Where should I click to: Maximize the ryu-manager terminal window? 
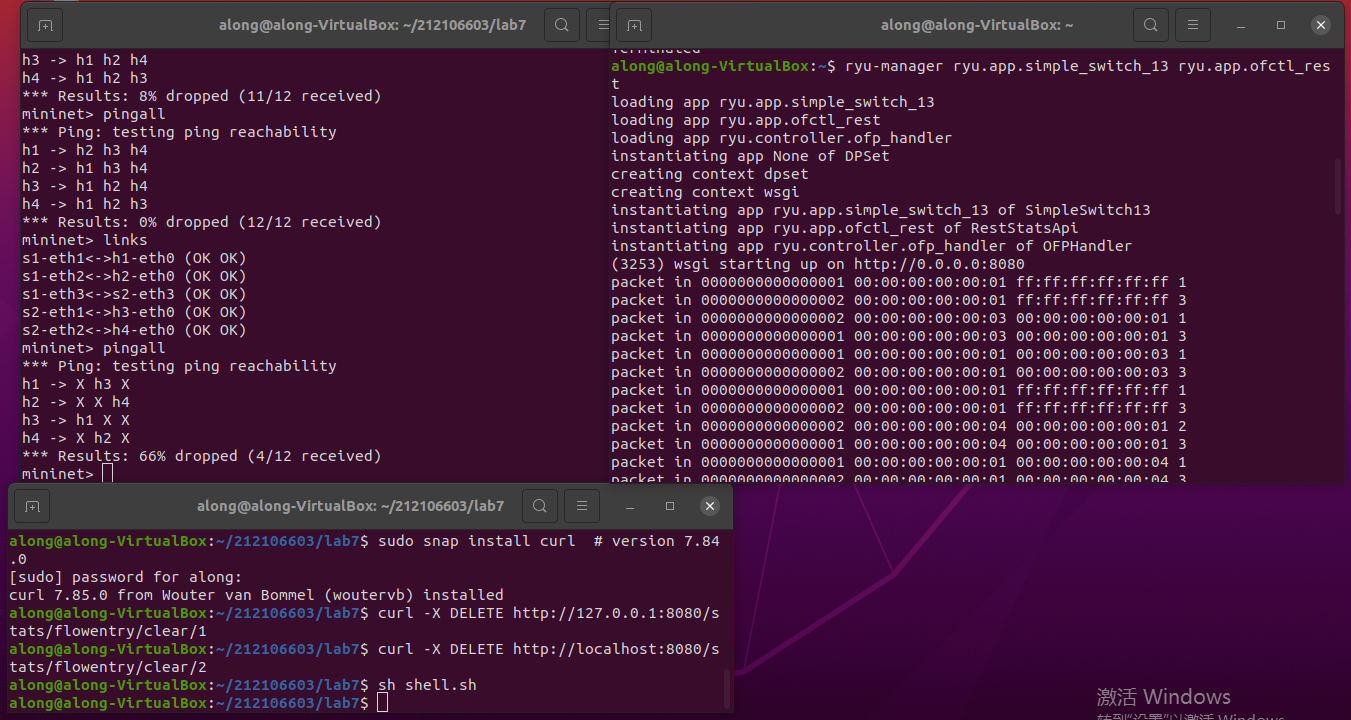[x=1281, y=25]
